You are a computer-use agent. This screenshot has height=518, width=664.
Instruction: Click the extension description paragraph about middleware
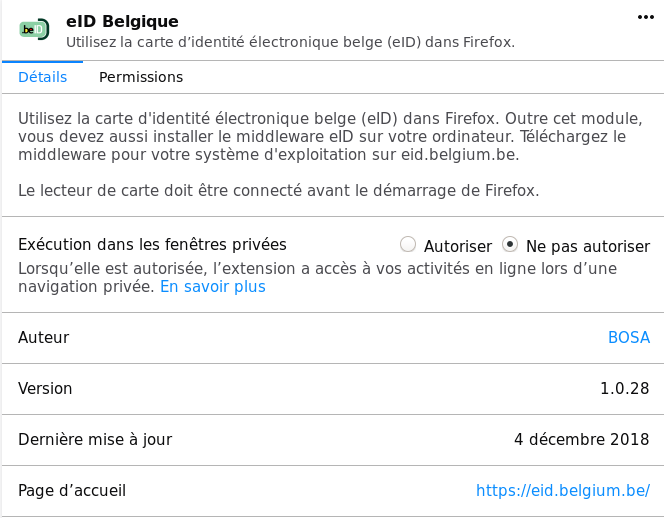click(x=330, y=136)
